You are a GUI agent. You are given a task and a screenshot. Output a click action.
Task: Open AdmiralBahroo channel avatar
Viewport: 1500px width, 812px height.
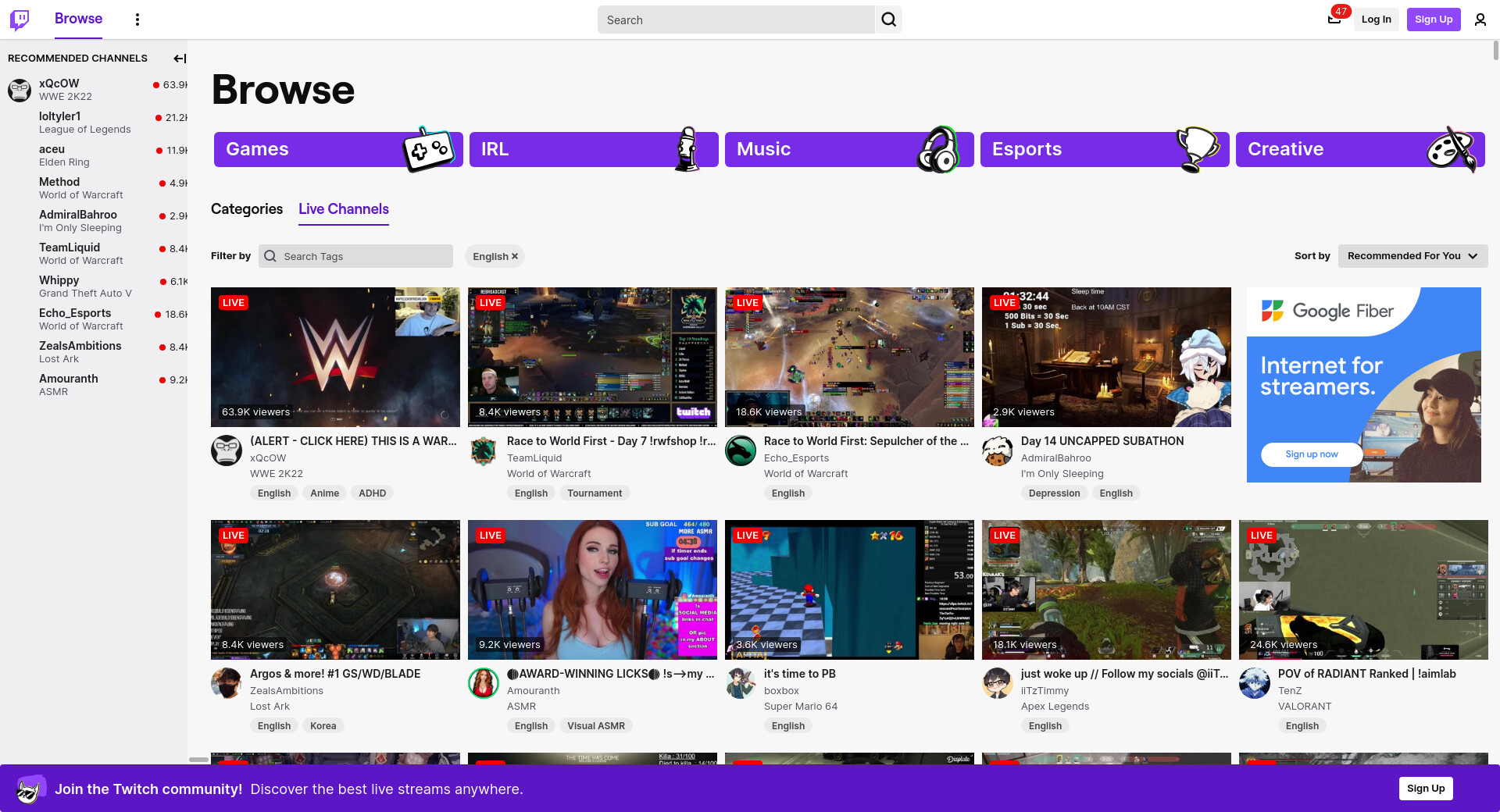pyautogui.click(x=998, y=451)
